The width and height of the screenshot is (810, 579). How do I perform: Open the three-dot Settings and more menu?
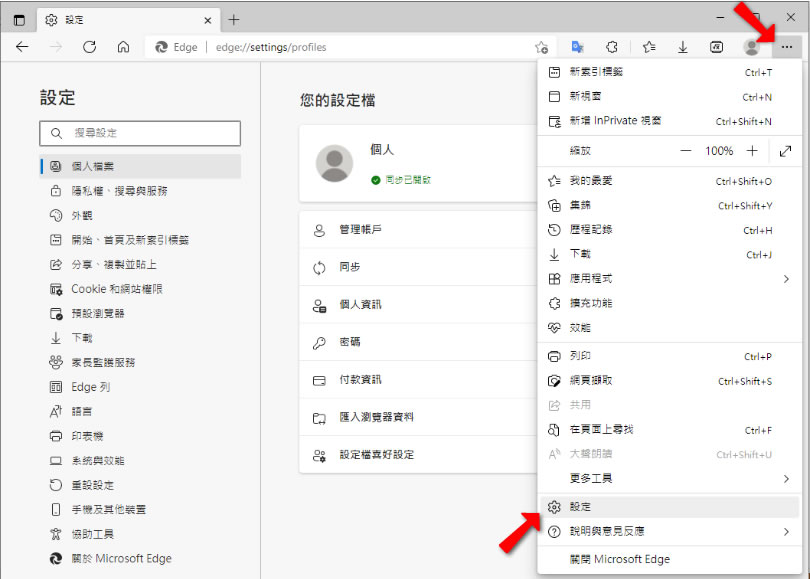click(x=786, y=47)
